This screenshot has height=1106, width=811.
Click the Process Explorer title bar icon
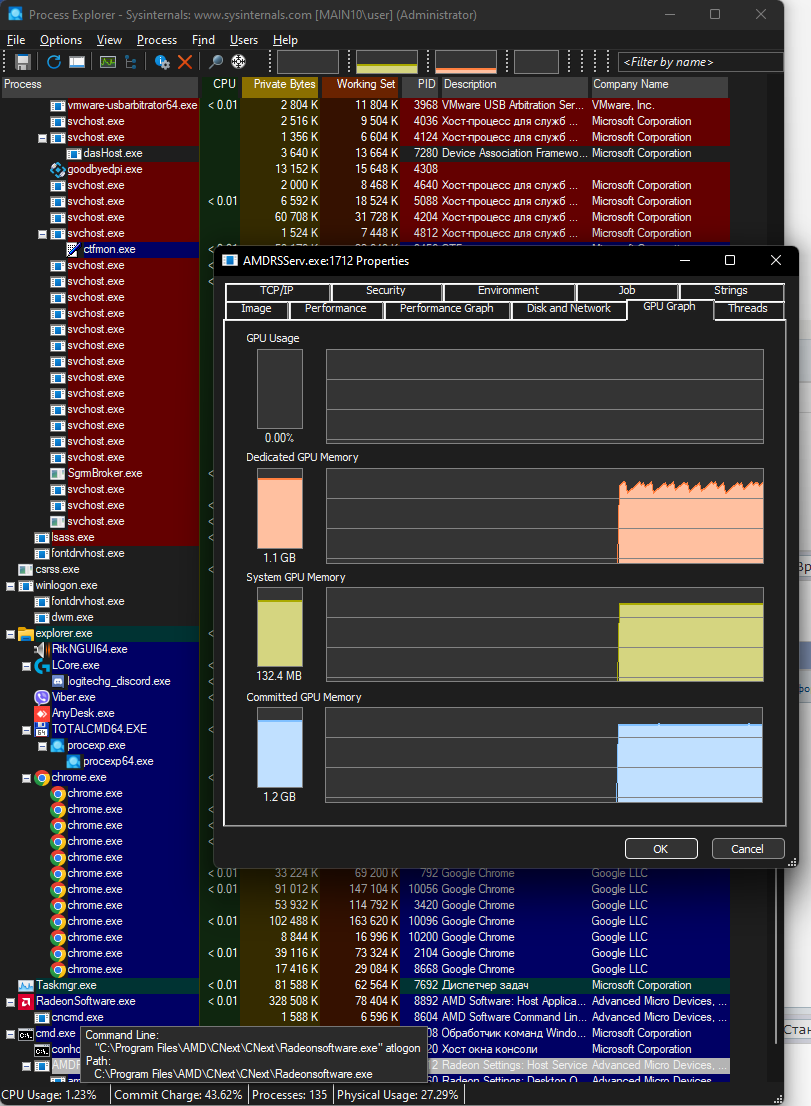(15, 14)
